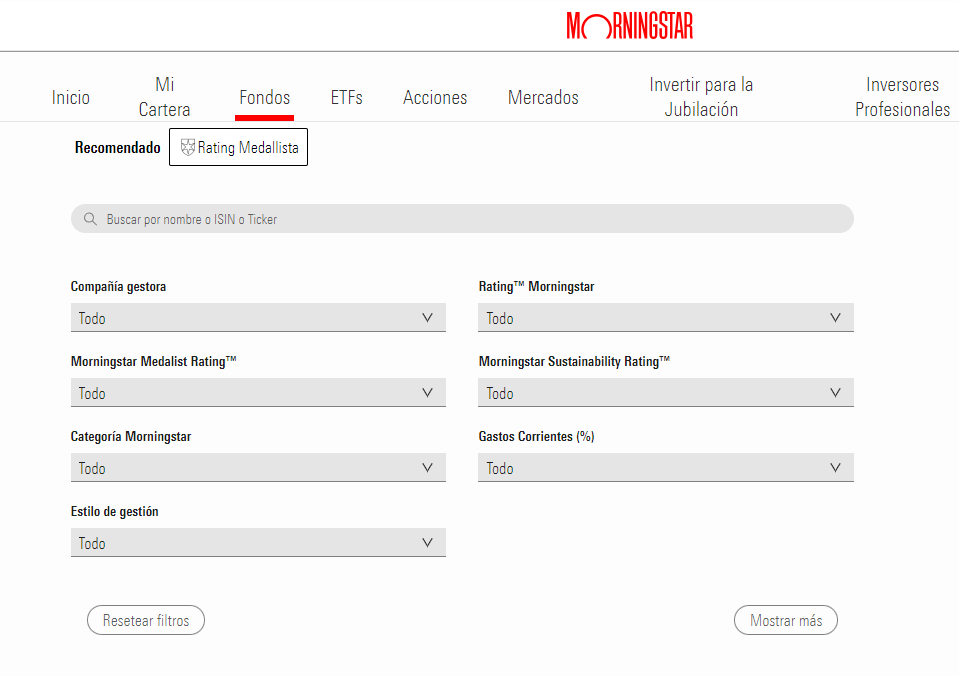Screen dimensions: 959x676
Task: Open the Morningstar Sustainability Rating dropdown
Action: pyautogui.click(x=665, y=393)
